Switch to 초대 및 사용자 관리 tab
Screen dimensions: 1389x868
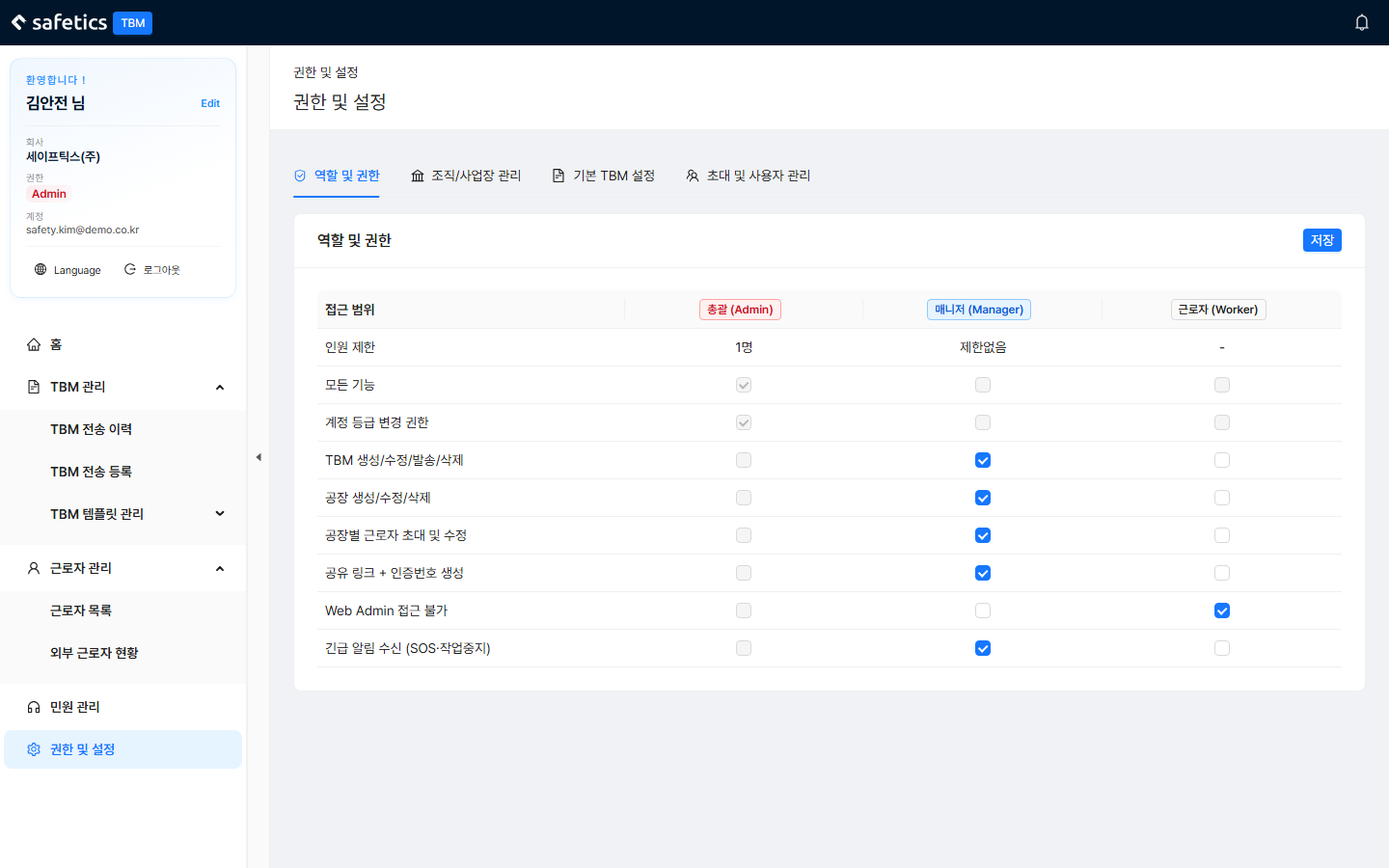749,176
